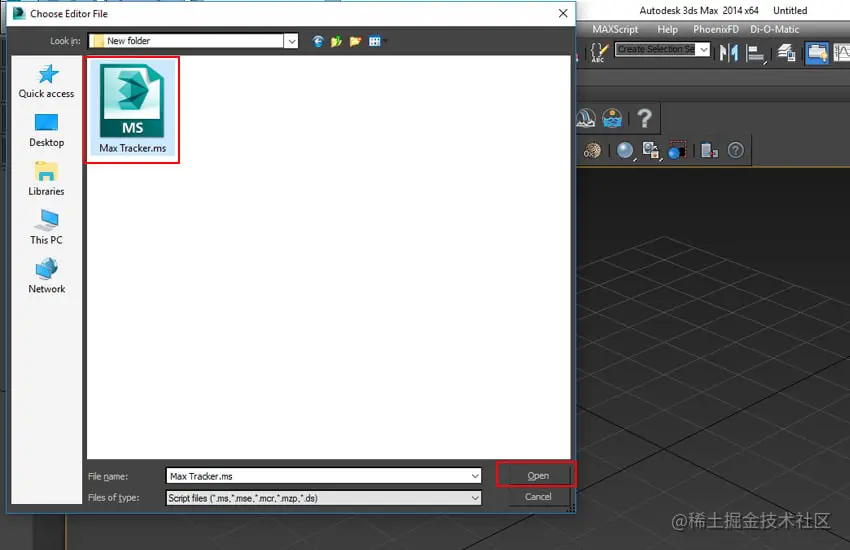This screenshot has width=850, height=550.
Task: Expand the Create Selection Set dropdown
Action: (x=703, y=49)
